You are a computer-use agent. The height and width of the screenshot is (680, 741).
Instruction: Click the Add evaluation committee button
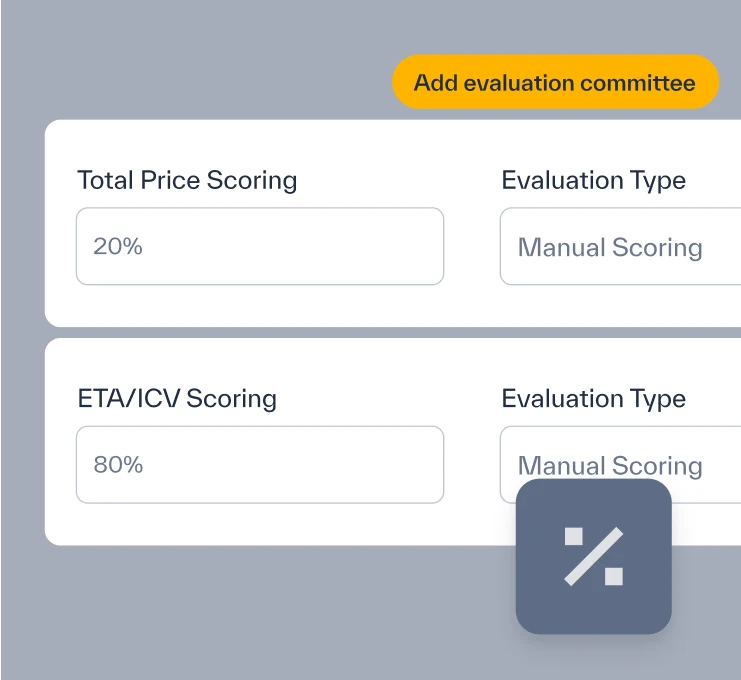[x=555, y=82]
